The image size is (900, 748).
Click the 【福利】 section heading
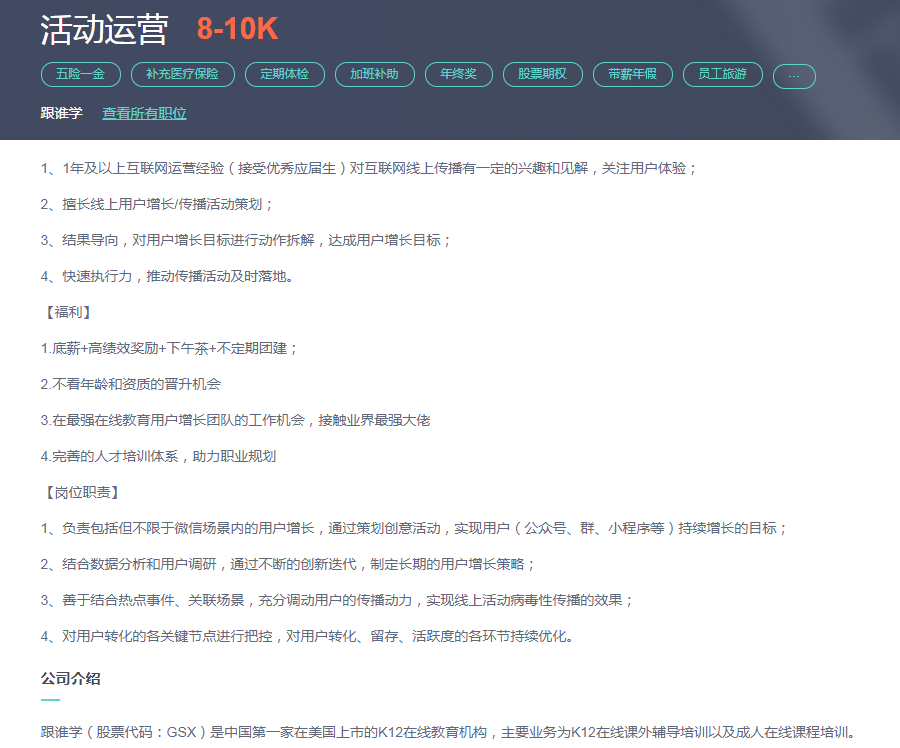(x=68, y=312)
